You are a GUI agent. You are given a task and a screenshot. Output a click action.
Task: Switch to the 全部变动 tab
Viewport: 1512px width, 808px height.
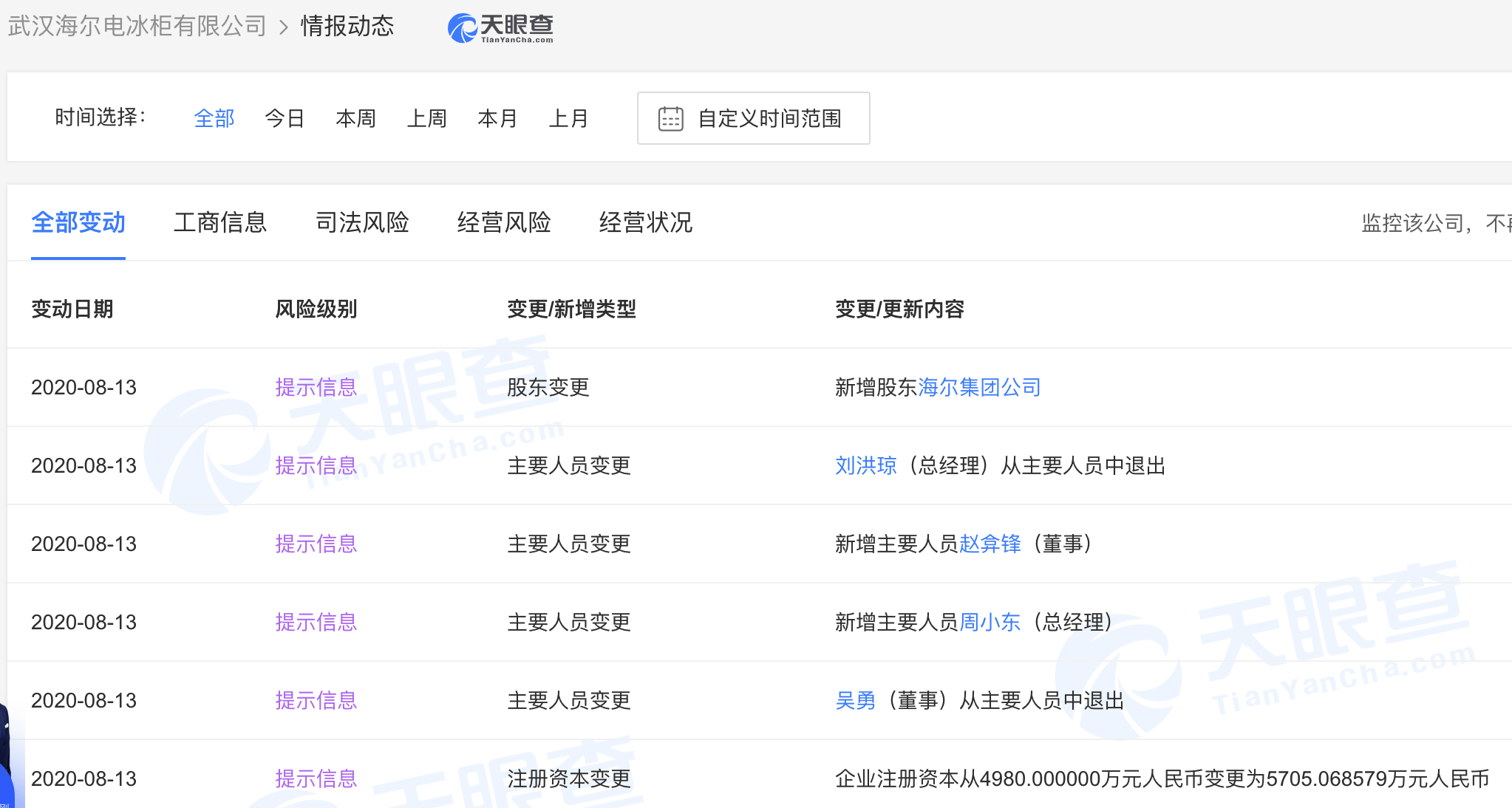click(x=78, y=222)
